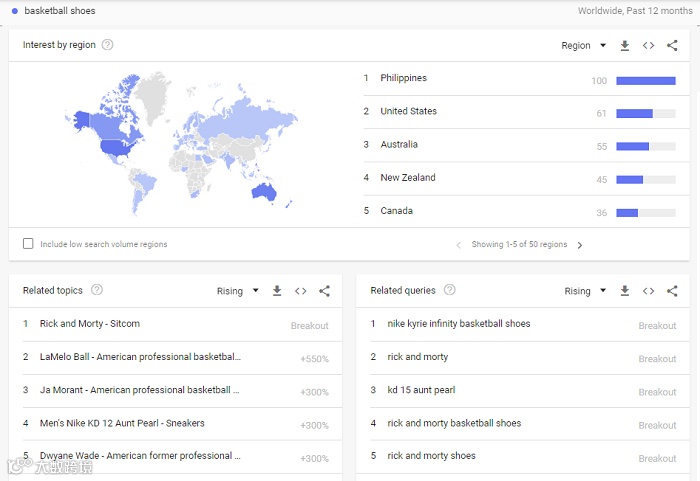Screen dimensions: 700x481
Task: Click the Philippines interest bar
Action: 645,81
